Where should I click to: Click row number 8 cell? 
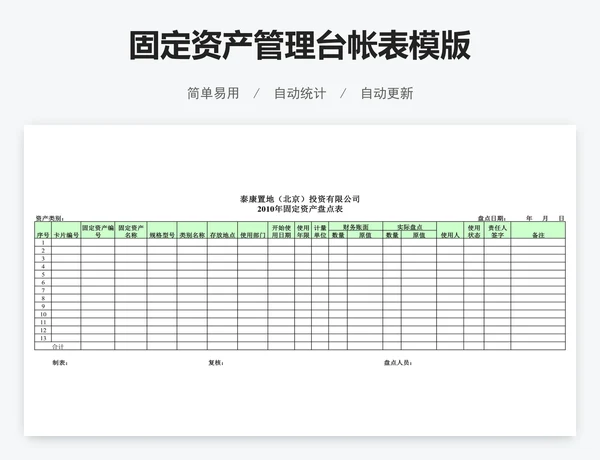[43, 298]
